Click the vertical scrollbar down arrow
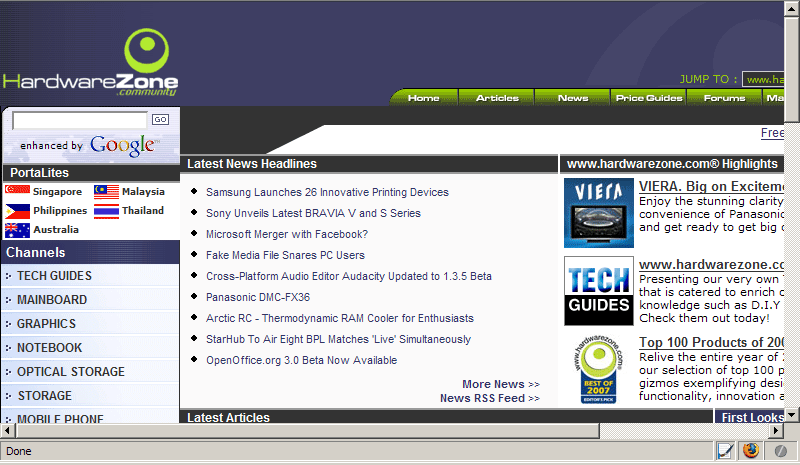800x465 pixels. [x=792, y=415]
